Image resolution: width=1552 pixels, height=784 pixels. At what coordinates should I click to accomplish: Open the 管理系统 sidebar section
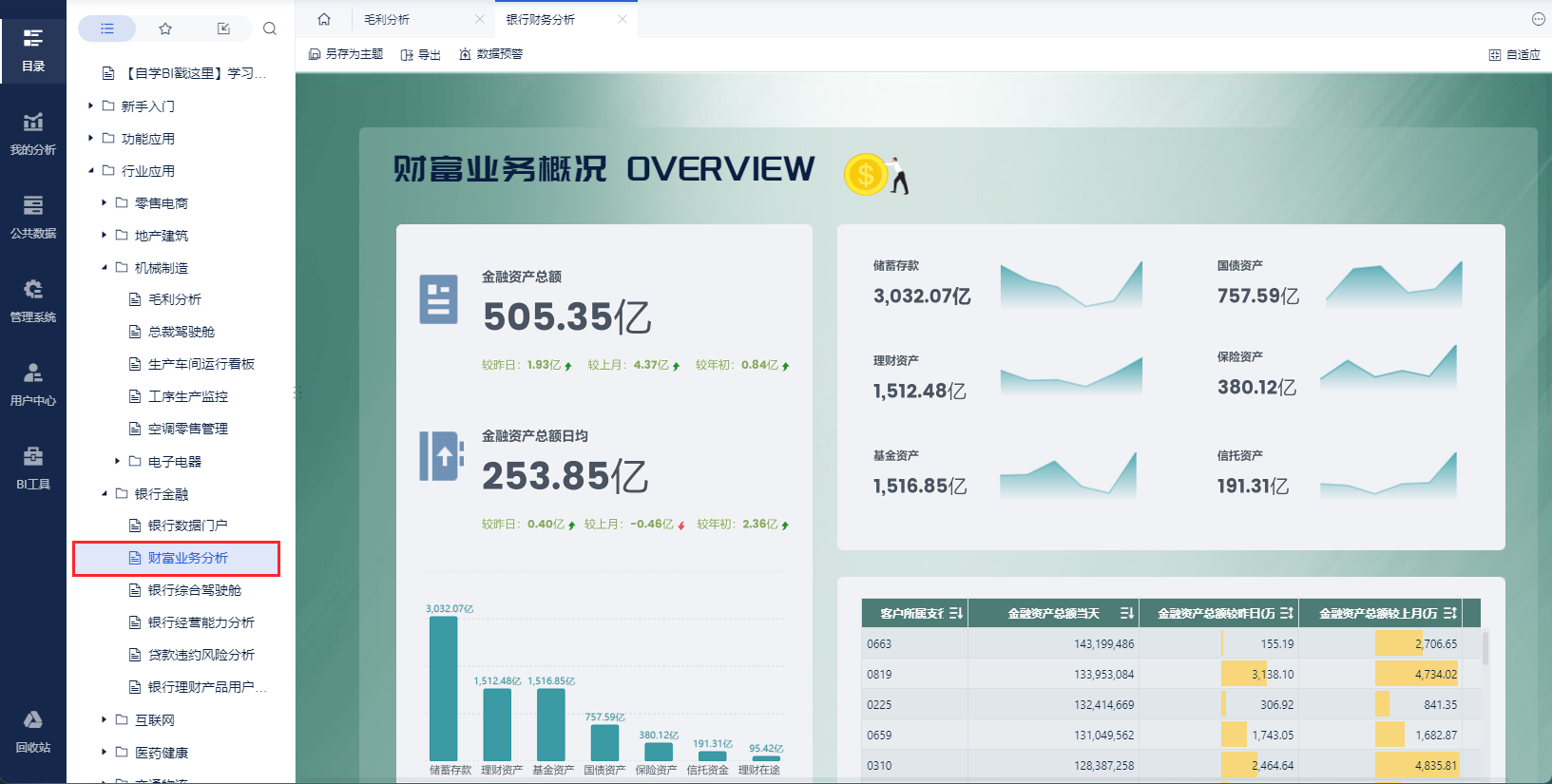coord(33,300)
